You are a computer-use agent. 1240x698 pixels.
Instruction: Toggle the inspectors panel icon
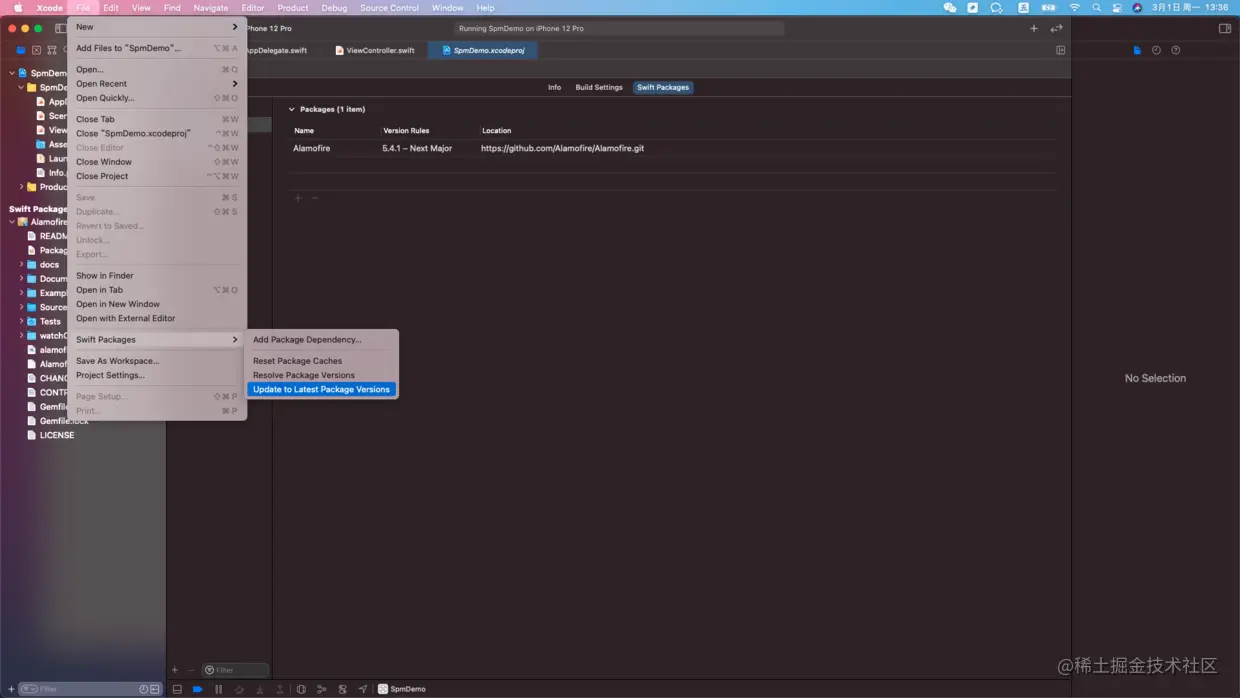(1225, 28)
